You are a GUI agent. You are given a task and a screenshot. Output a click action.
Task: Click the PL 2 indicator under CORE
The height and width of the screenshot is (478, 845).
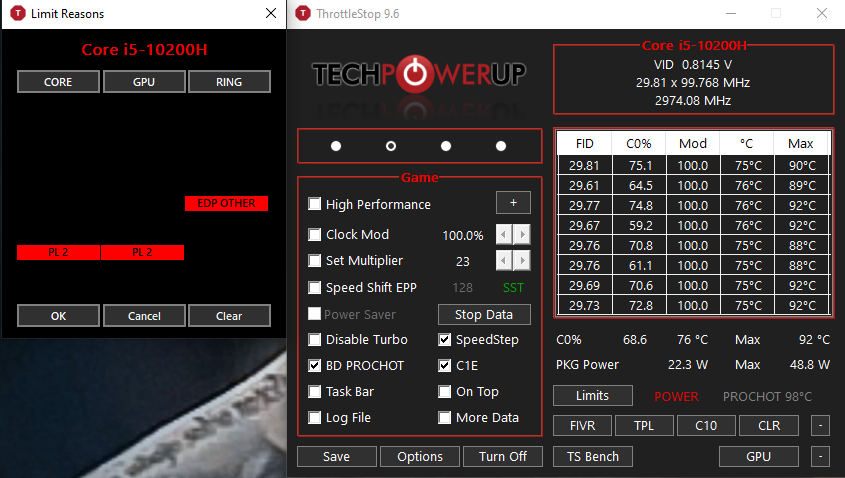[x=58, y=252]
